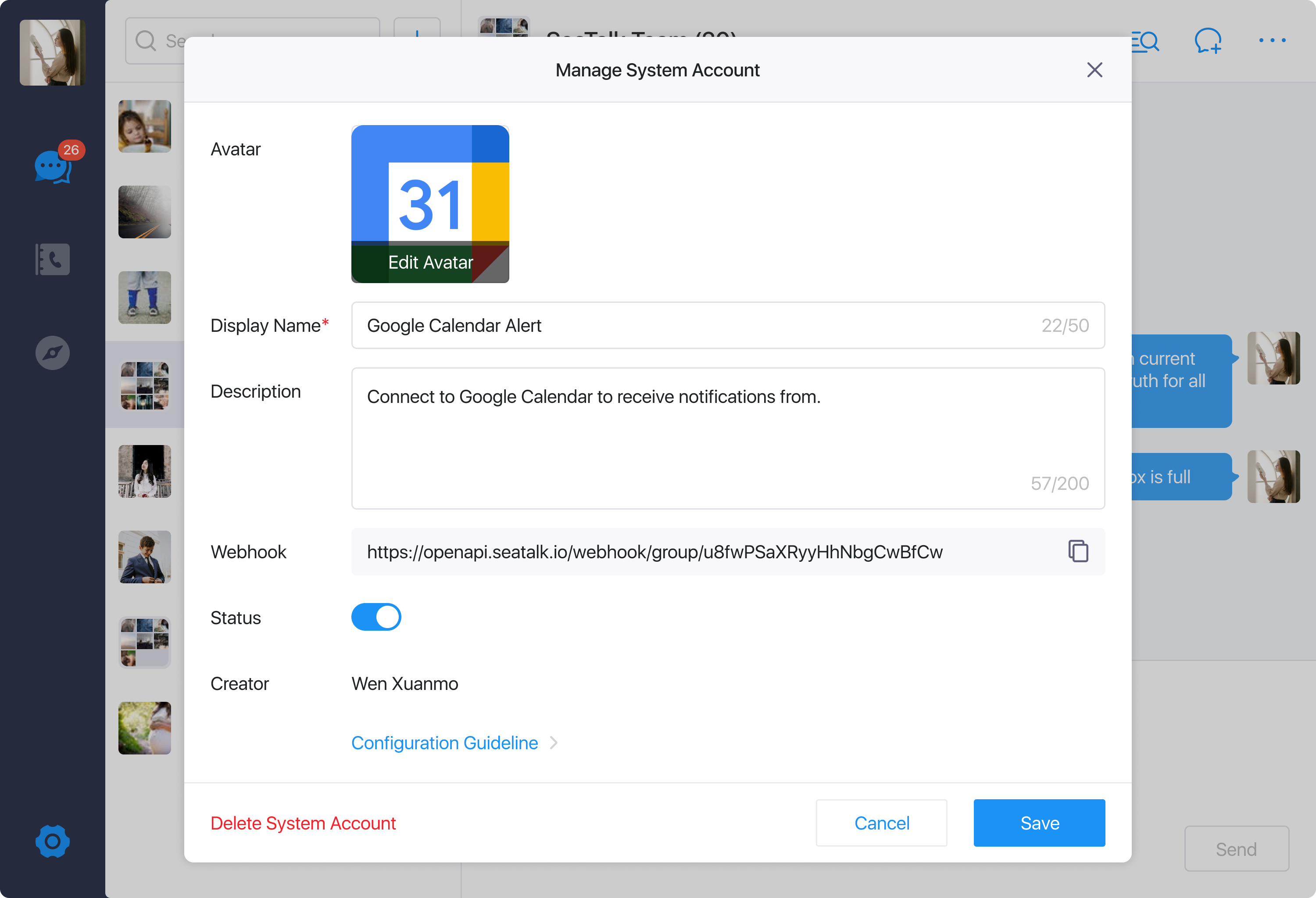Image resolution: width=1316 pixels, height=898 pixels.
Task: Select the highlighted group chat collage
Action: click(x=144, y=385)
